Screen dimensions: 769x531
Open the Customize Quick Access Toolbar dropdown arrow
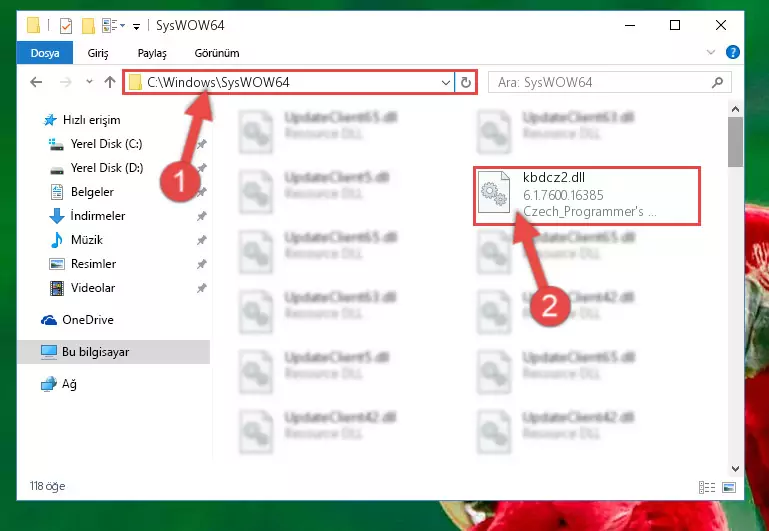136,26
